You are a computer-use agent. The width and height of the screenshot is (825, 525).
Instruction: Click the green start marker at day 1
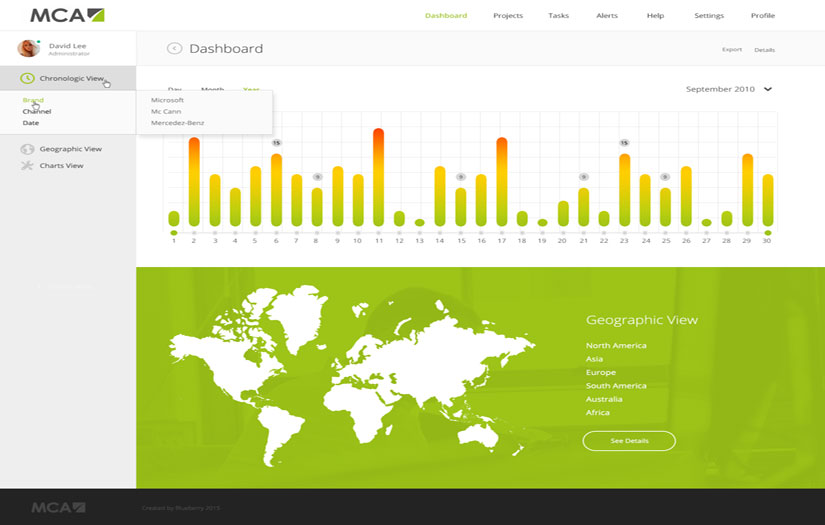click(174, 233)
